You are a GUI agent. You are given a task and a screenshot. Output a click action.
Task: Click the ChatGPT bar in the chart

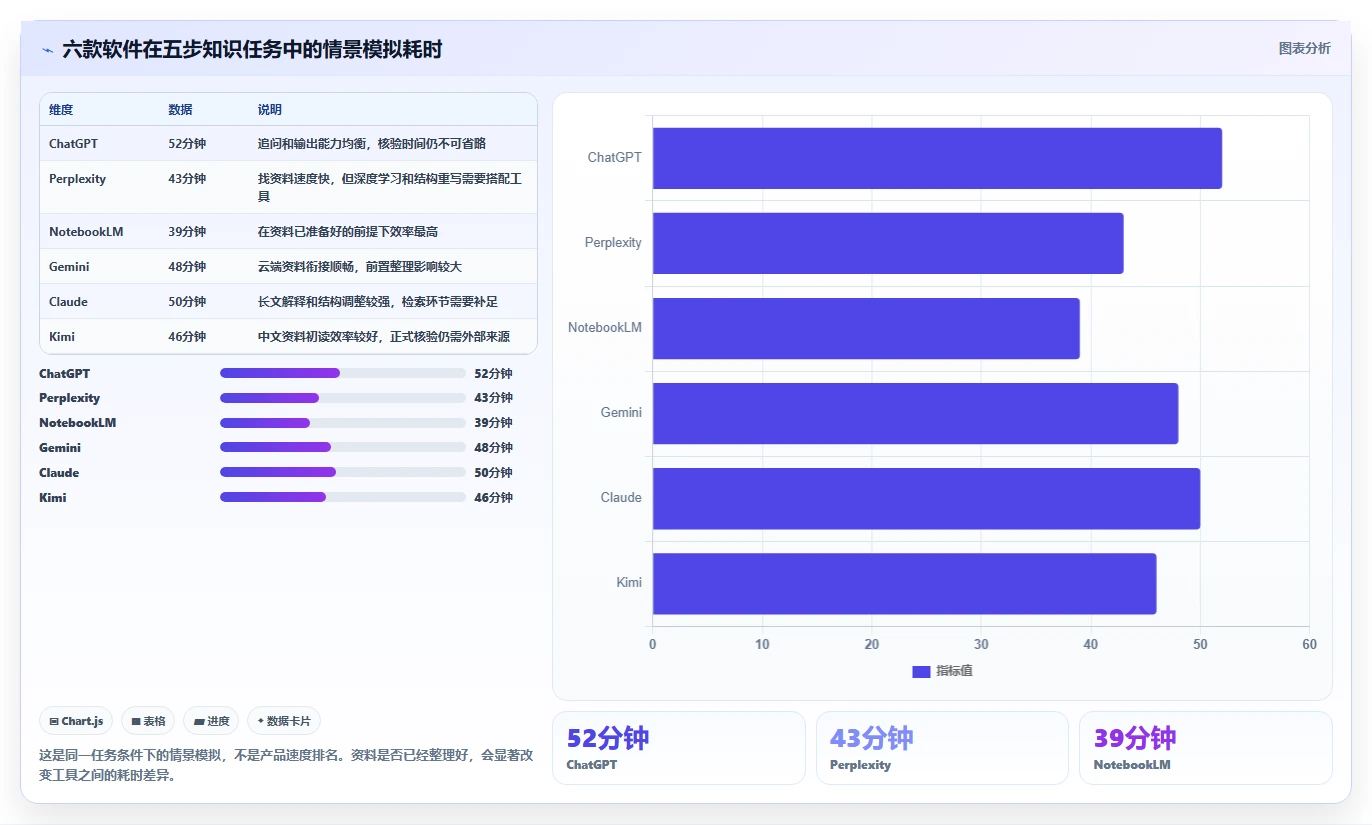tap(937, 158)
